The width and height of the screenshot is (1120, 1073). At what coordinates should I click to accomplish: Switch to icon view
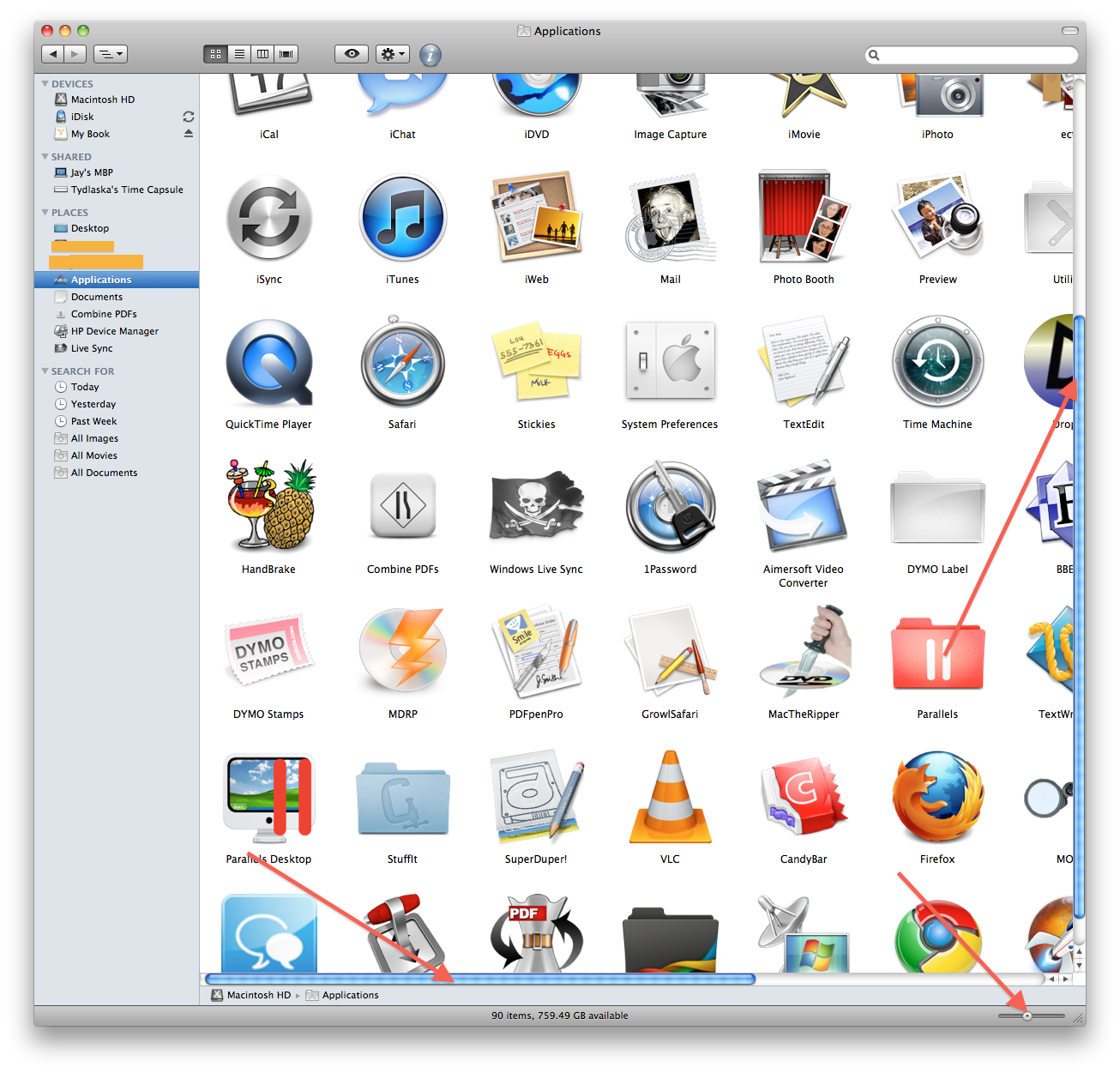pos(215,54)
